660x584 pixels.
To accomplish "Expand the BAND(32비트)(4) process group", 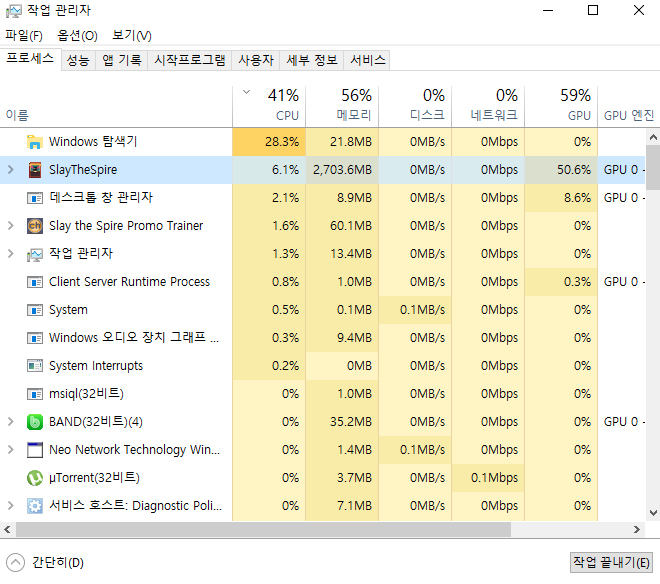I will pos(11,421).
